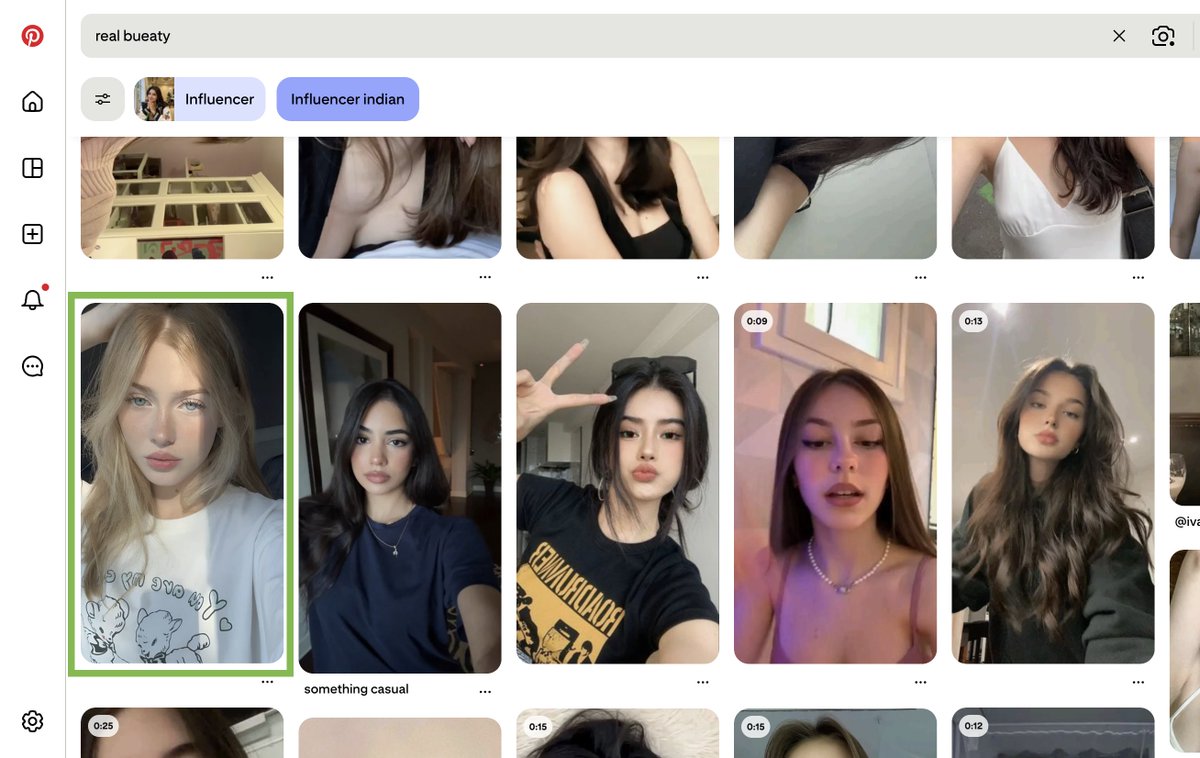Open more options under the white cabinet pin

point(267,277)
